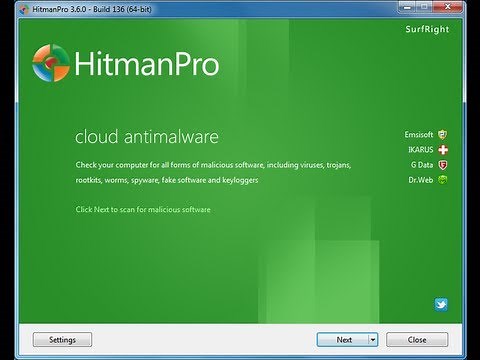Click the HitmanPro logo icon
Screen dimensions: 480x360
coord(51,63)
